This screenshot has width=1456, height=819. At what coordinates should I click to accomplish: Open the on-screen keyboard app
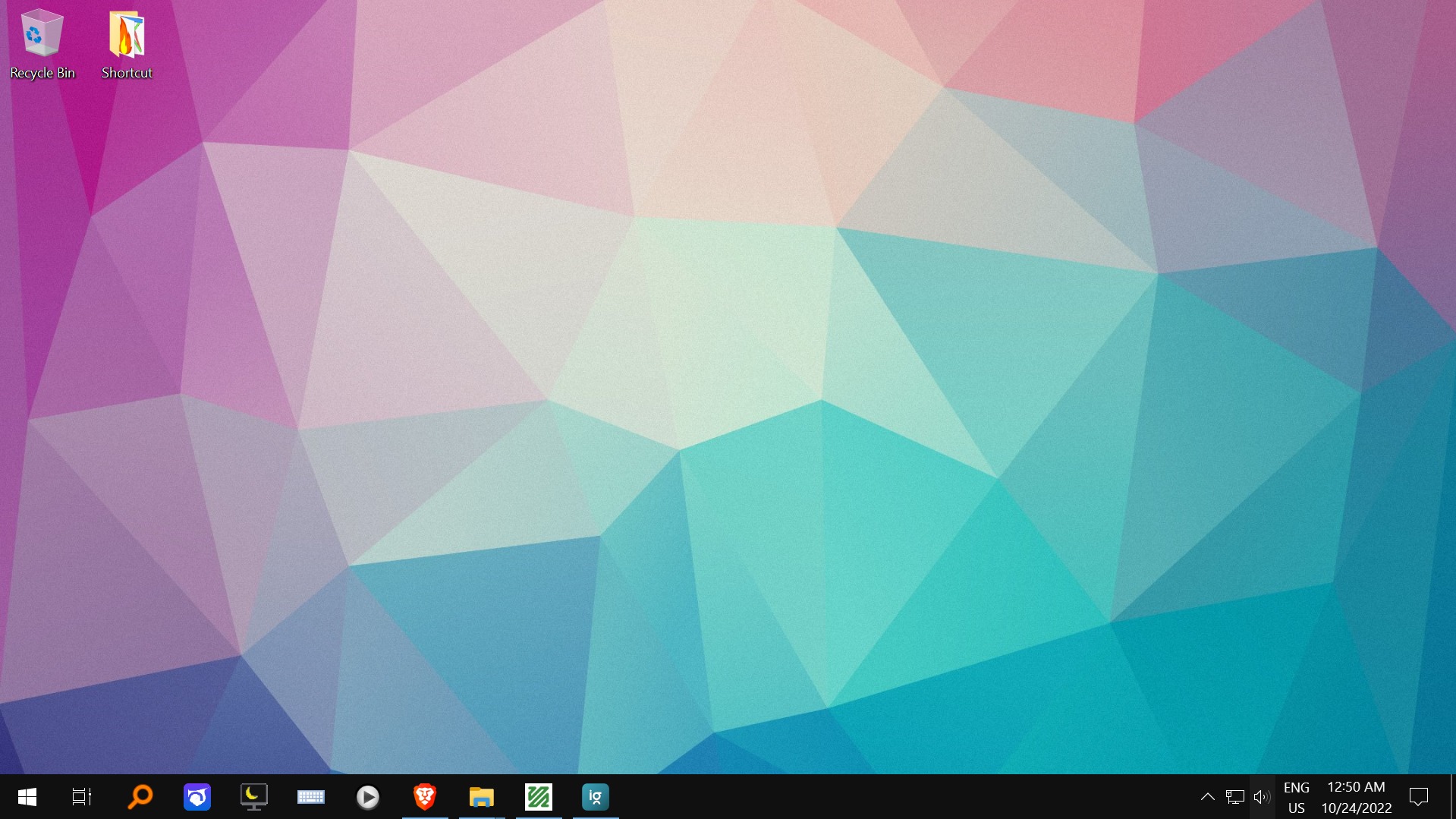tap(310, 797)
